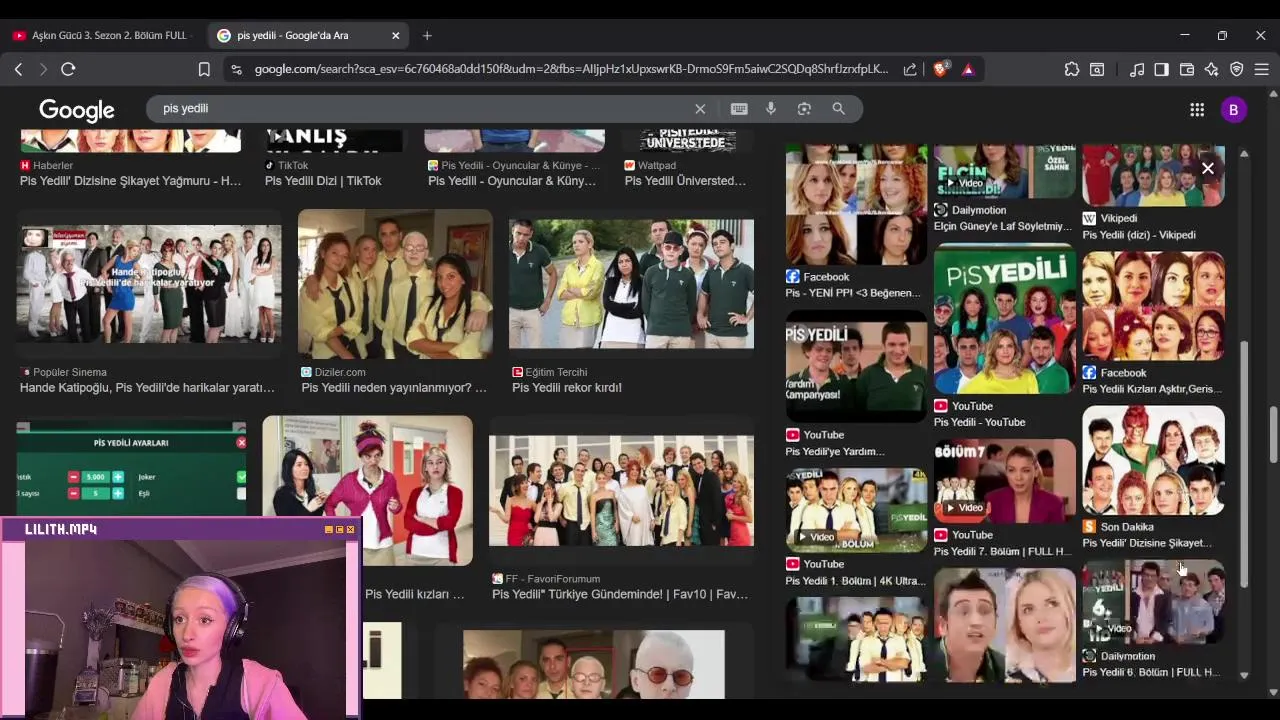Open FavoriForumum formal cast photo thumbnail
1280x720 pixels.
[621, 490]
